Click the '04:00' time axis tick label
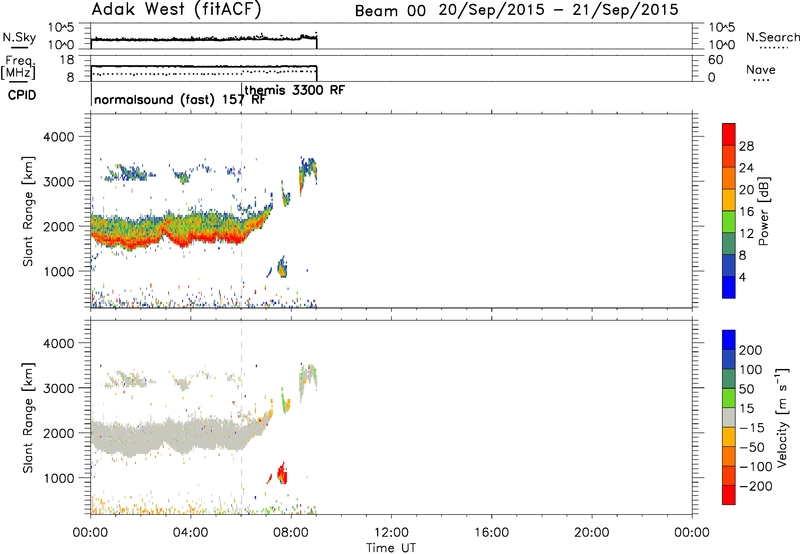This screenshot has height=554, width=800. point(191,533)
